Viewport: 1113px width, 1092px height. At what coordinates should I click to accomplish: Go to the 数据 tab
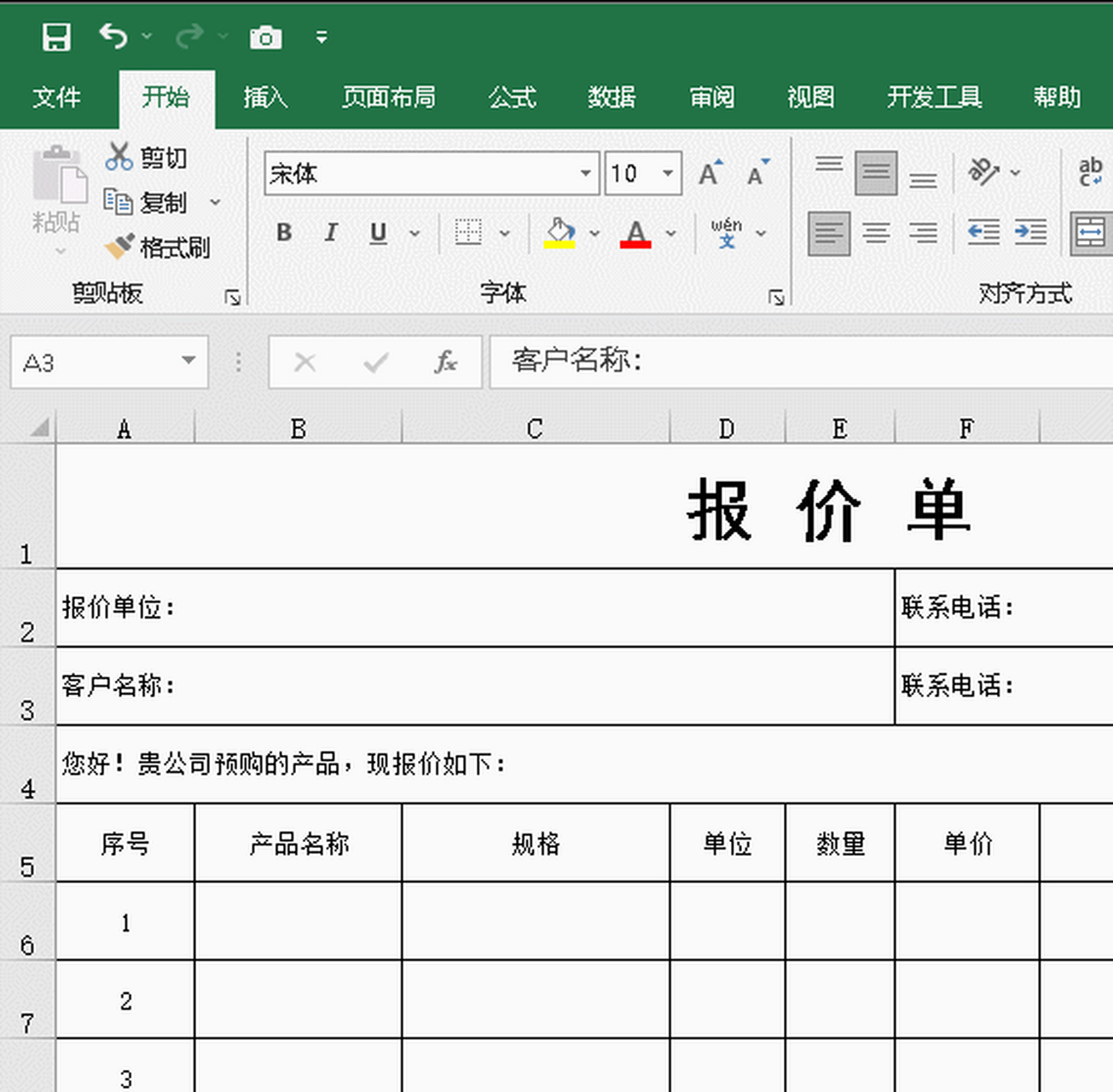612,97
